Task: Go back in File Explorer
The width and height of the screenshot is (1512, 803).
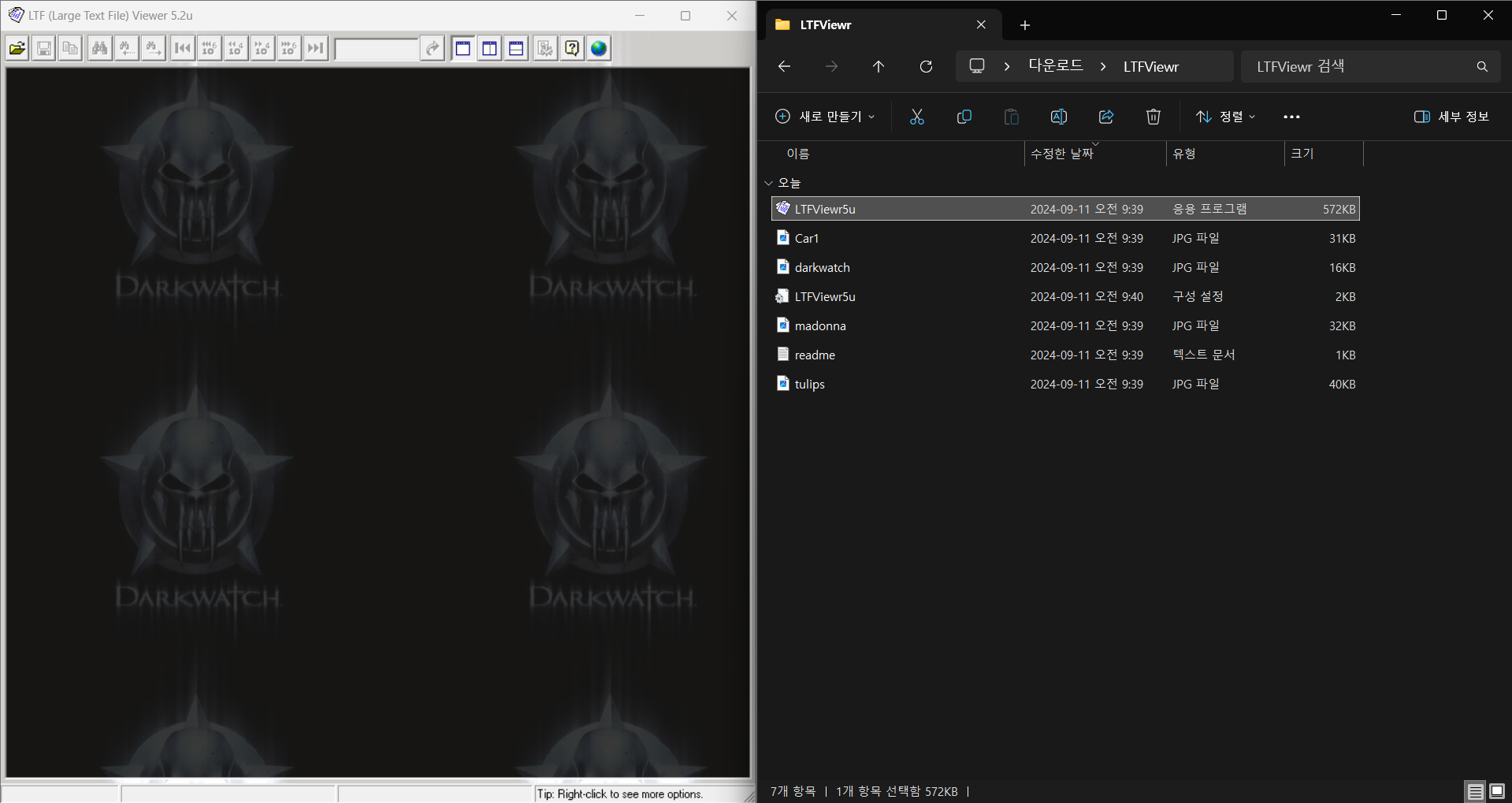Action: pyautogui.click(x=784, y=67)
